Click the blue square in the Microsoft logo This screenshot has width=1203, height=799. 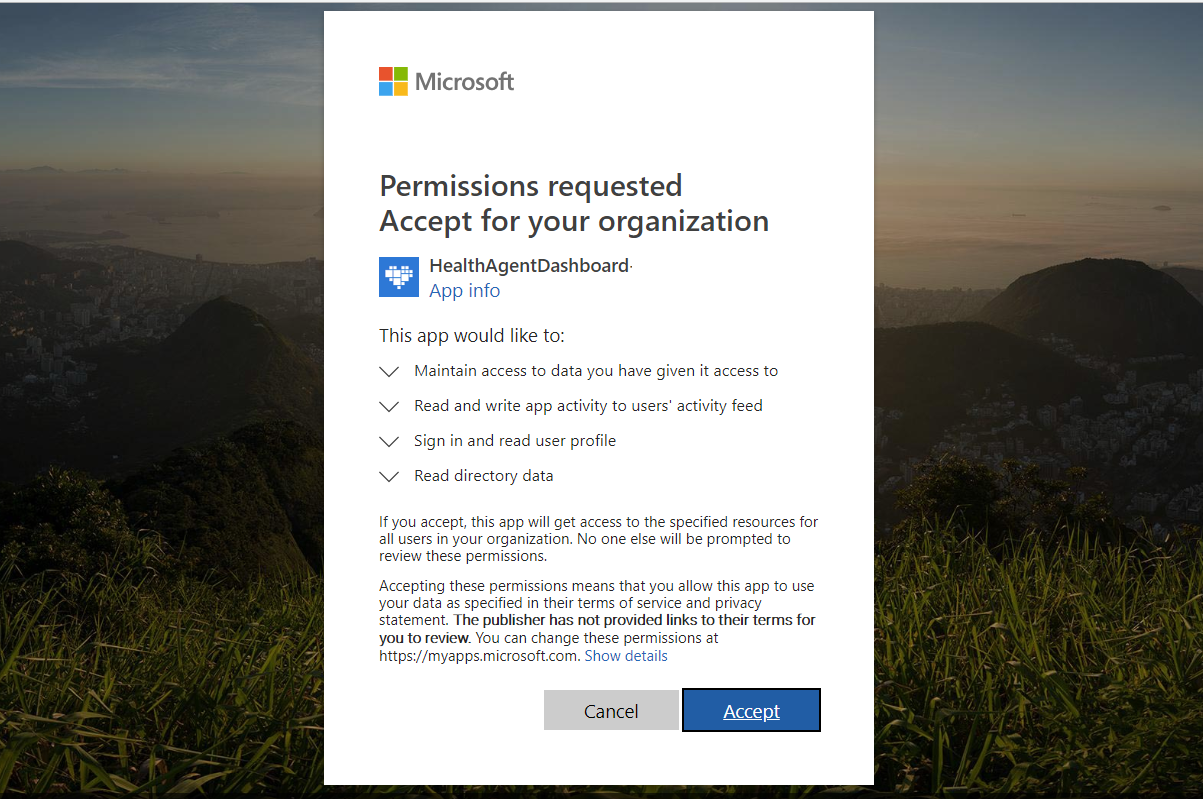coord(384,87)
